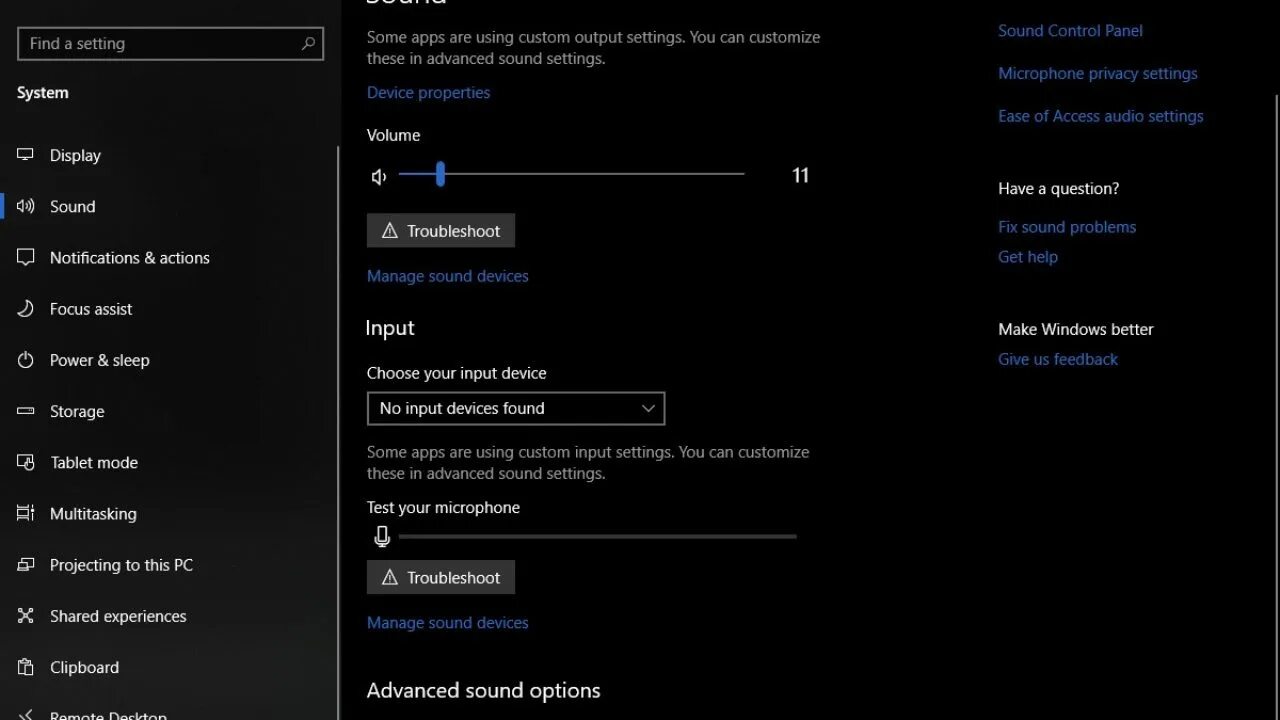Mute output using volume speaker icon
1280x720 pixels.
click(x=379, y=177)
